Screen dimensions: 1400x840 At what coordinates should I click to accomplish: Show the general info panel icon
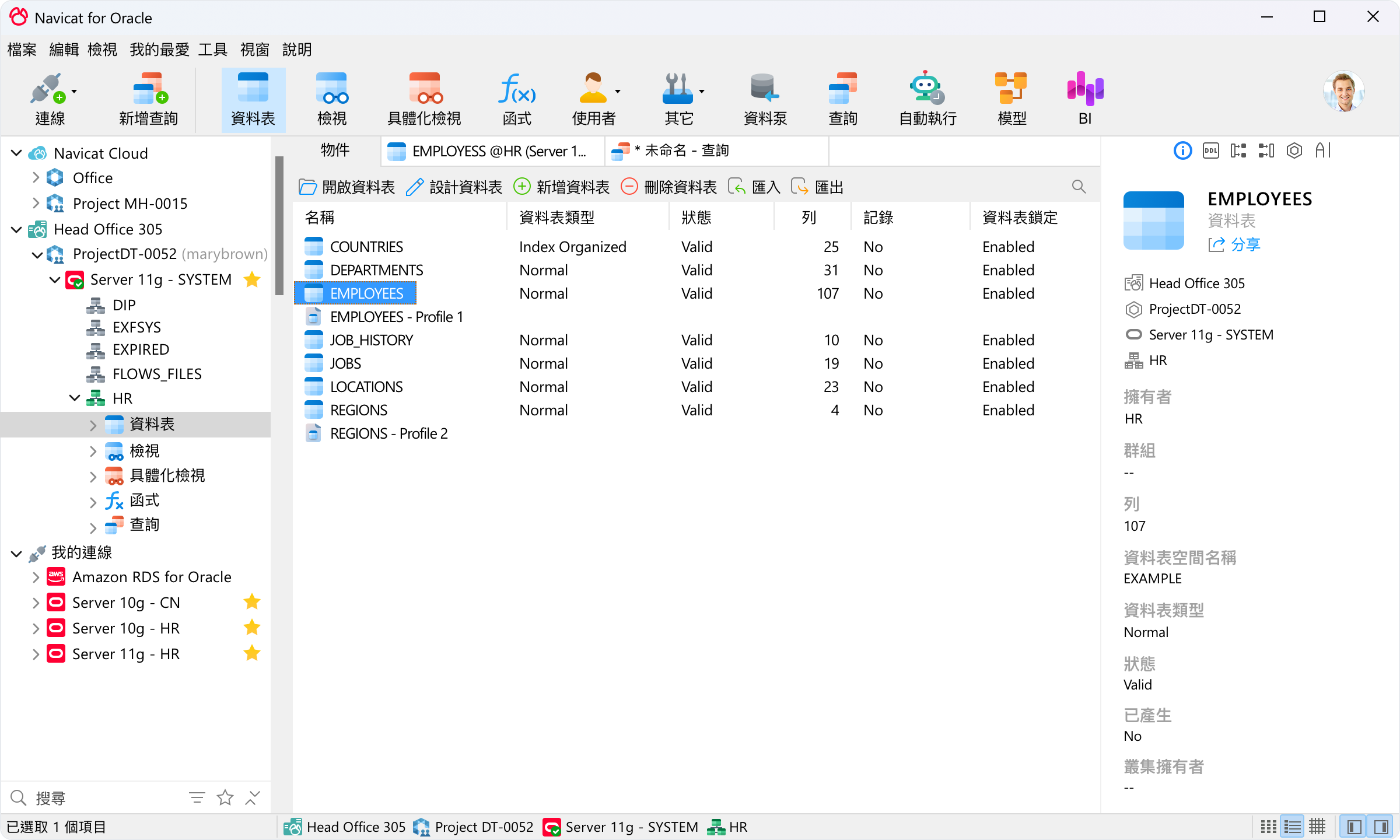click(x=1182, y=150)
